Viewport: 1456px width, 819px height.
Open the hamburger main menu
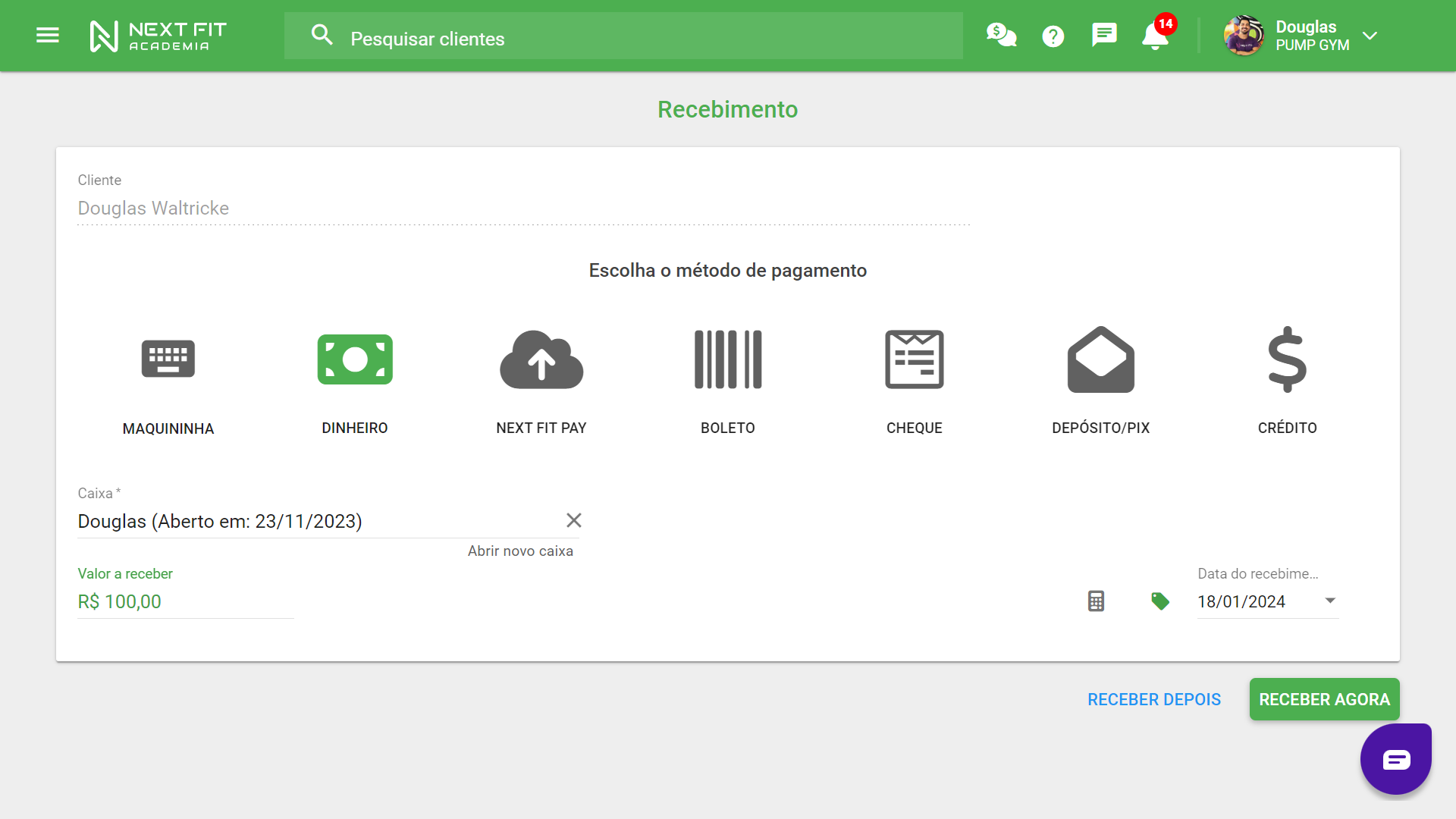48,35
